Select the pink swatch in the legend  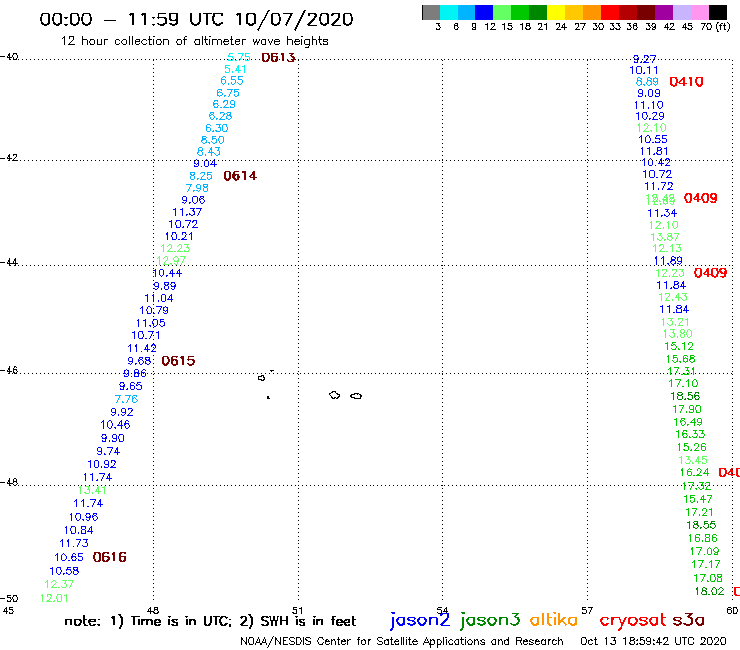click(700, 12)
